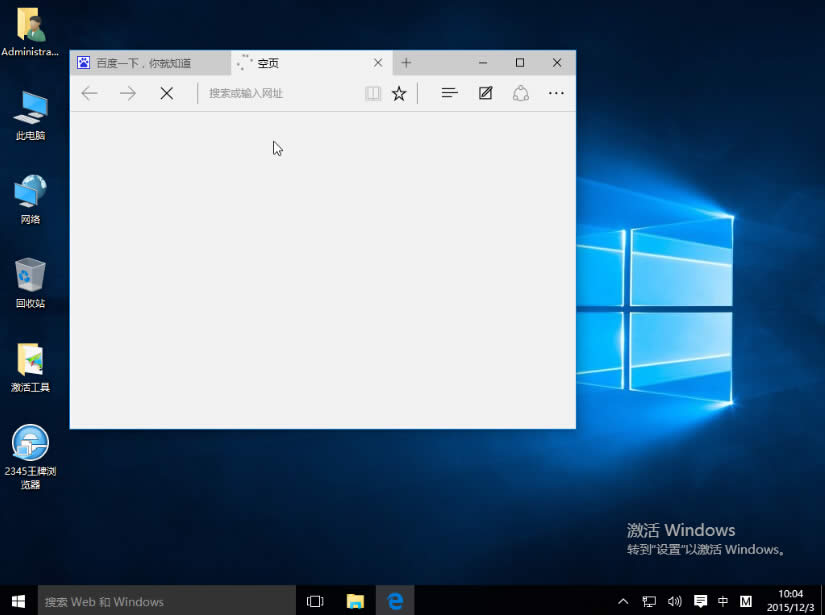The width and height of the screenshot is (825, 615).
Task: Open 此电脑 on the desktop
Action: (30, 115)
